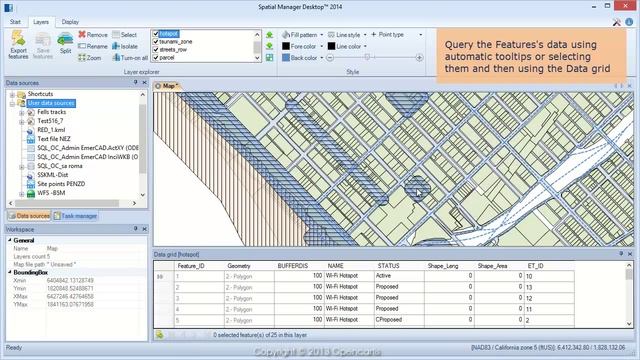
Task: Click the Remove layer red X icon
Action: pyautogui.click(x=82, y=34)
